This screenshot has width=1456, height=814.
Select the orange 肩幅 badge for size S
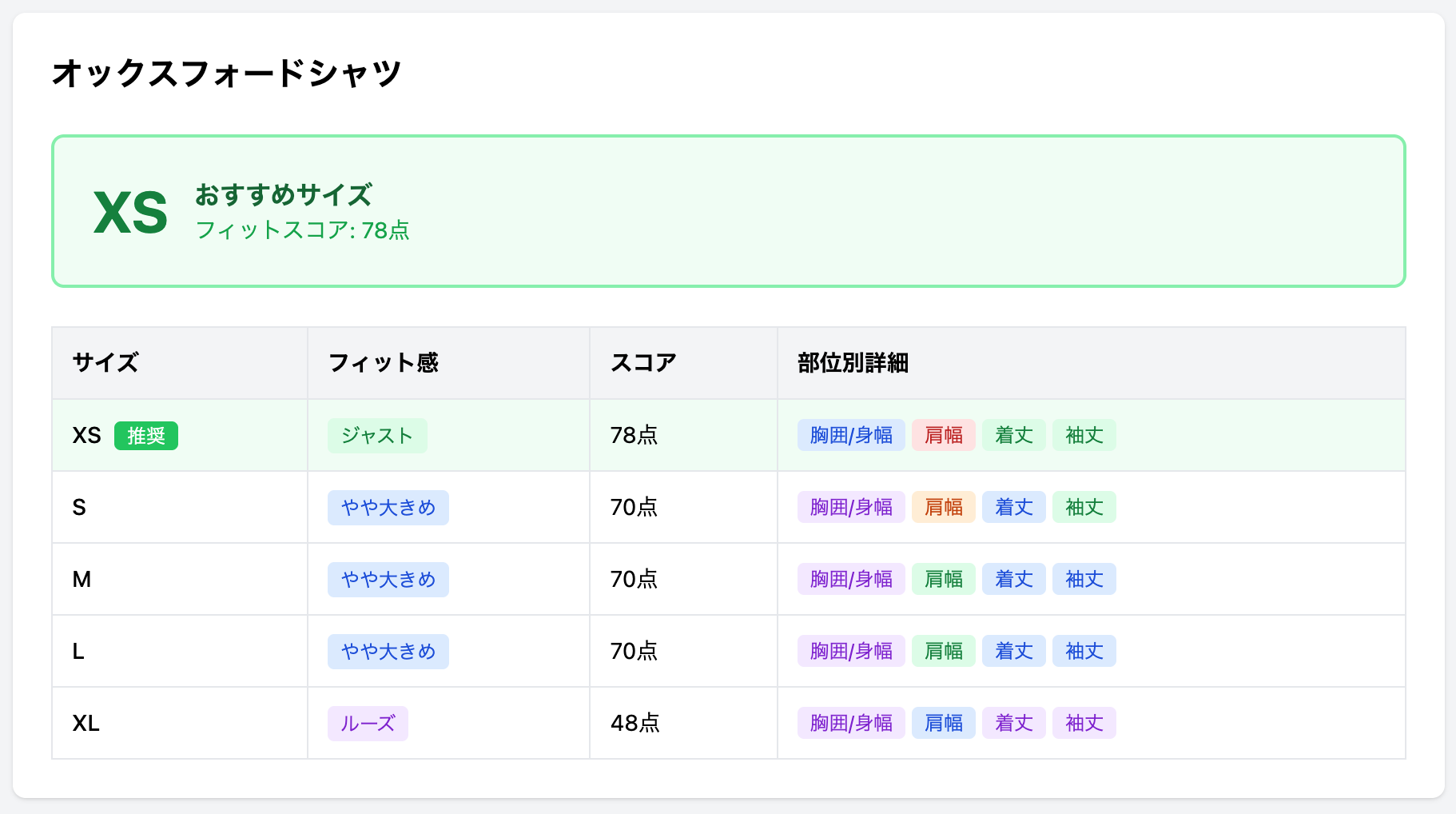[943, 507]
